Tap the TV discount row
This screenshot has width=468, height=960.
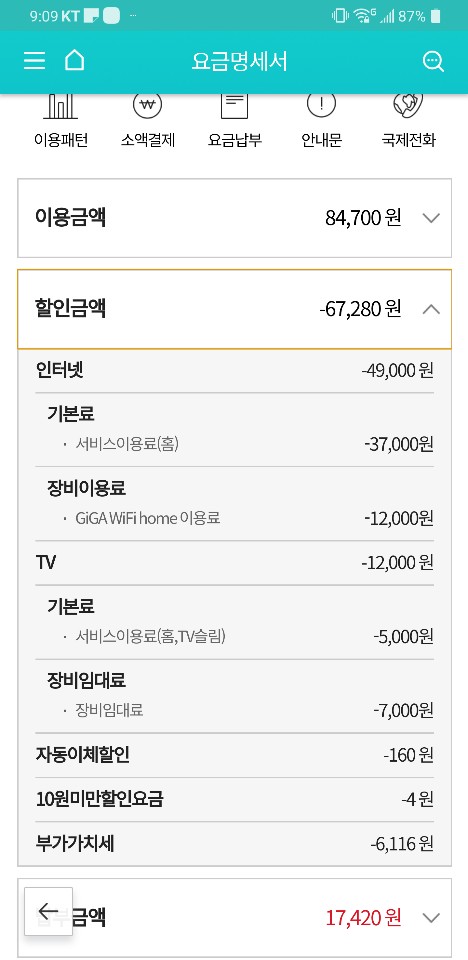pos(235,562)
